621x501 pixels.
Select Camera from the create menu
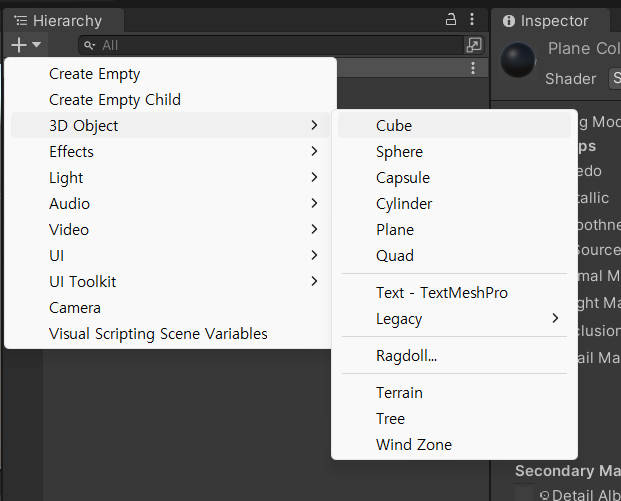pyautogui.click(x=75, y=308)
